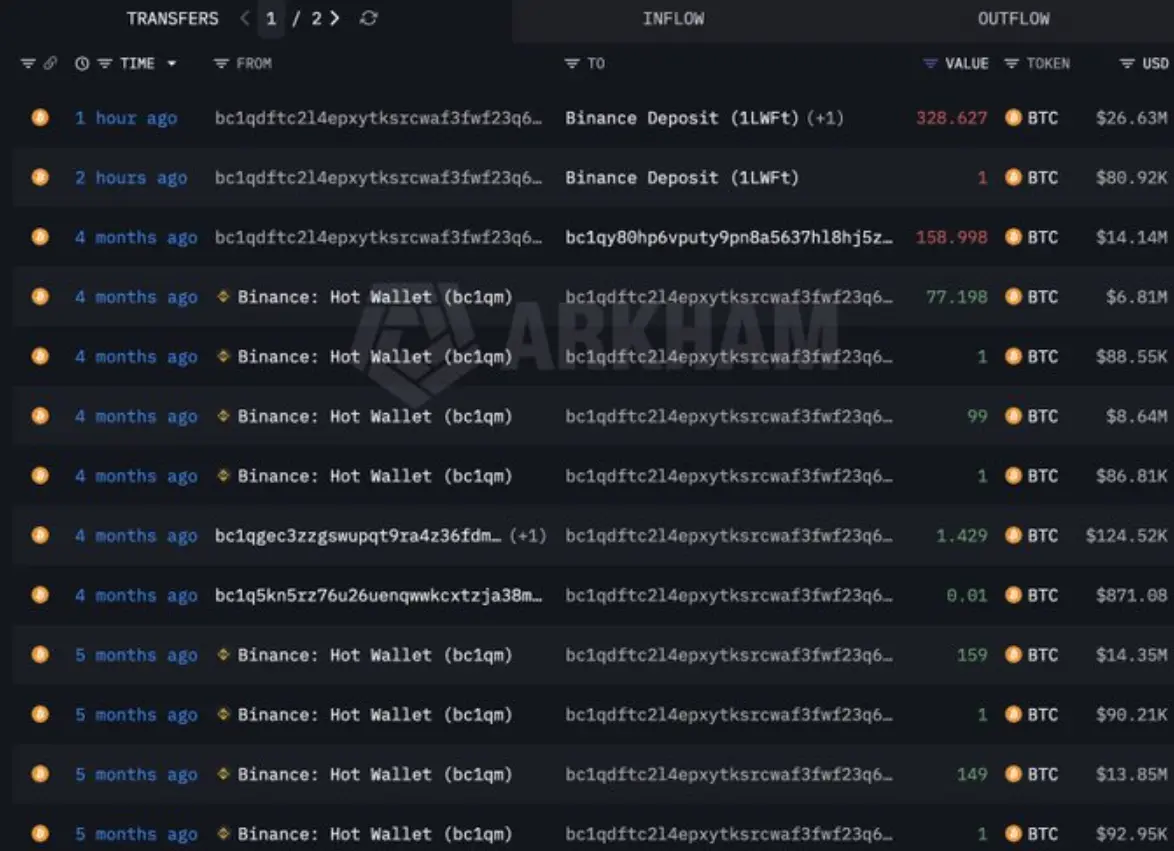Click the transaction icon of the 77.198 BTC row

click(40, 297)
